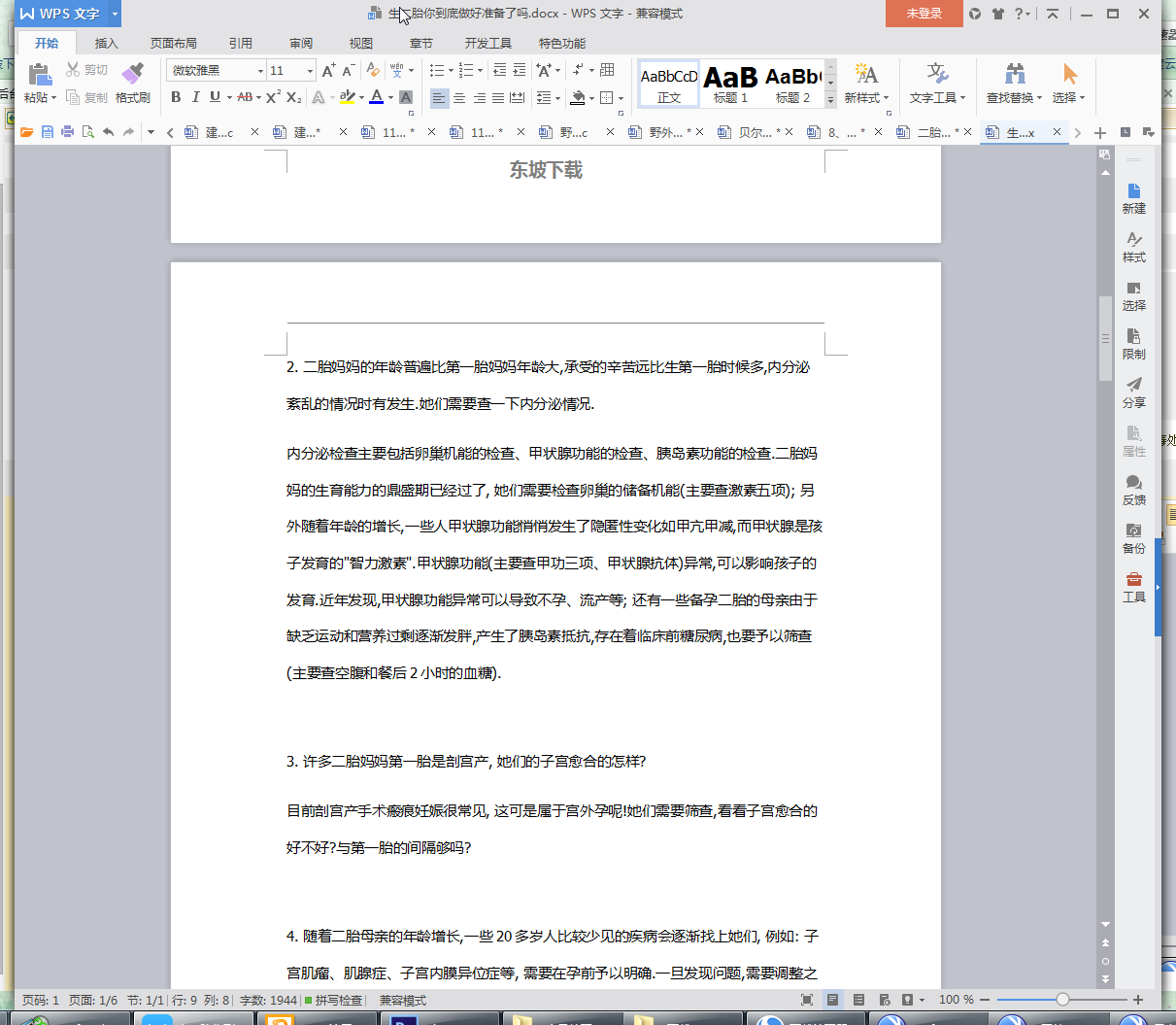Image resolution: width=1176 pixels, height=1025 pixels.
Task: Toggle bold formatting
Action: [176, 97]
